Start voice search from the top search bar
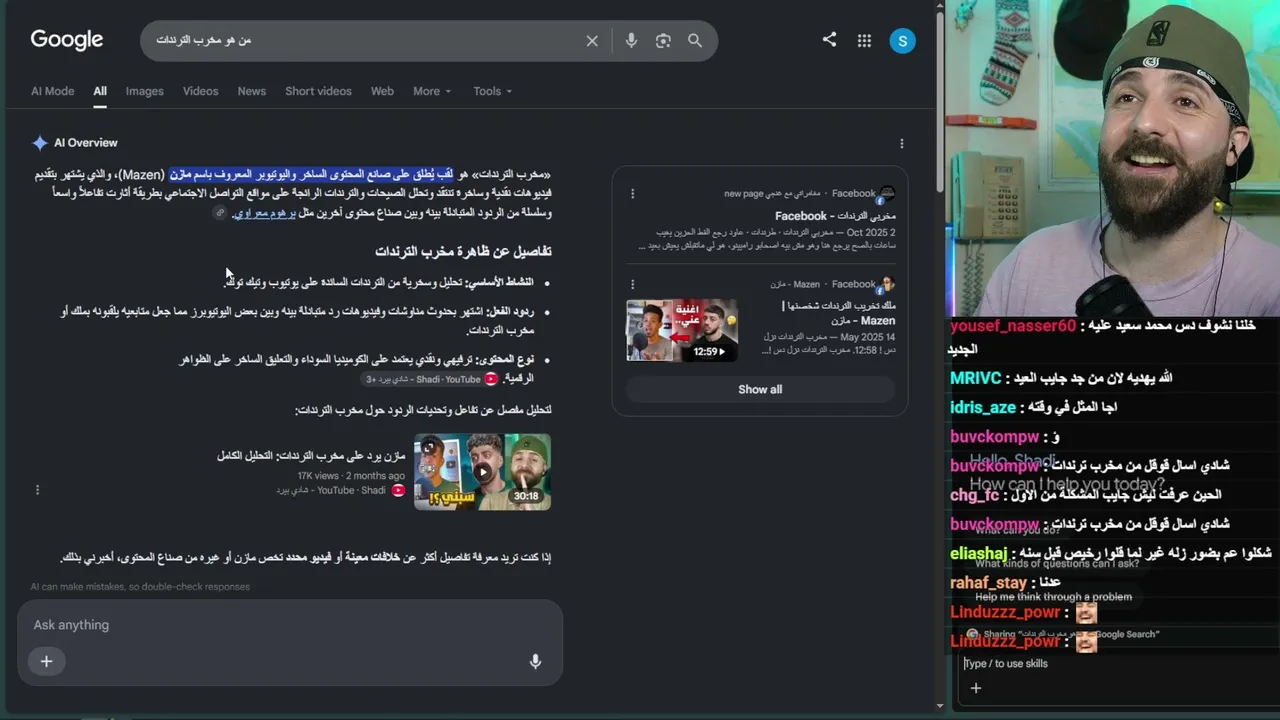The image size is (1280, 720). (x=631, y=41)
